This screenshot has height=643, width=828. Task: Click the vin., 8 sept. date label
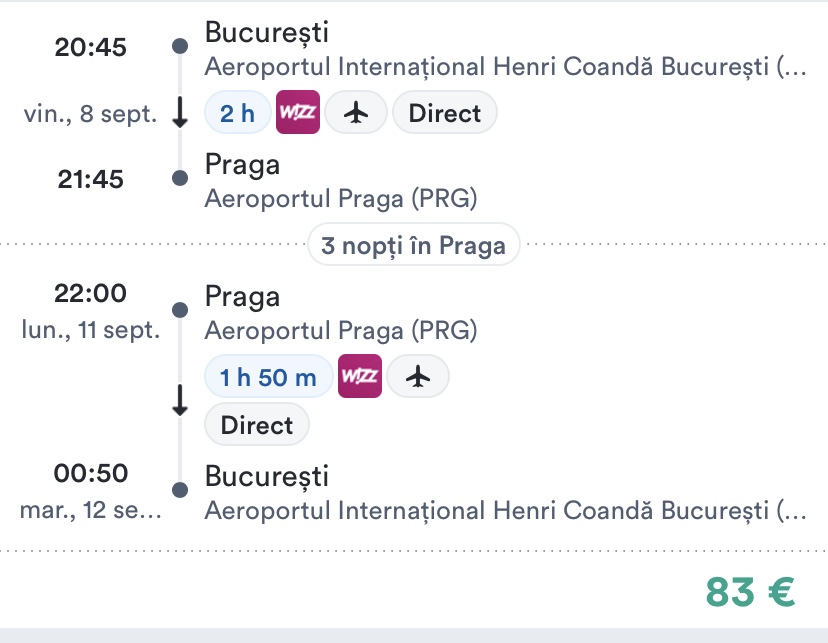coord(90,113)
